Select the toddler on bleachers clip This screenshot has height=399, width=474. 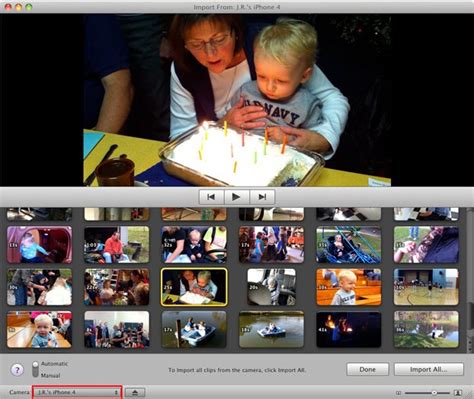349,287
